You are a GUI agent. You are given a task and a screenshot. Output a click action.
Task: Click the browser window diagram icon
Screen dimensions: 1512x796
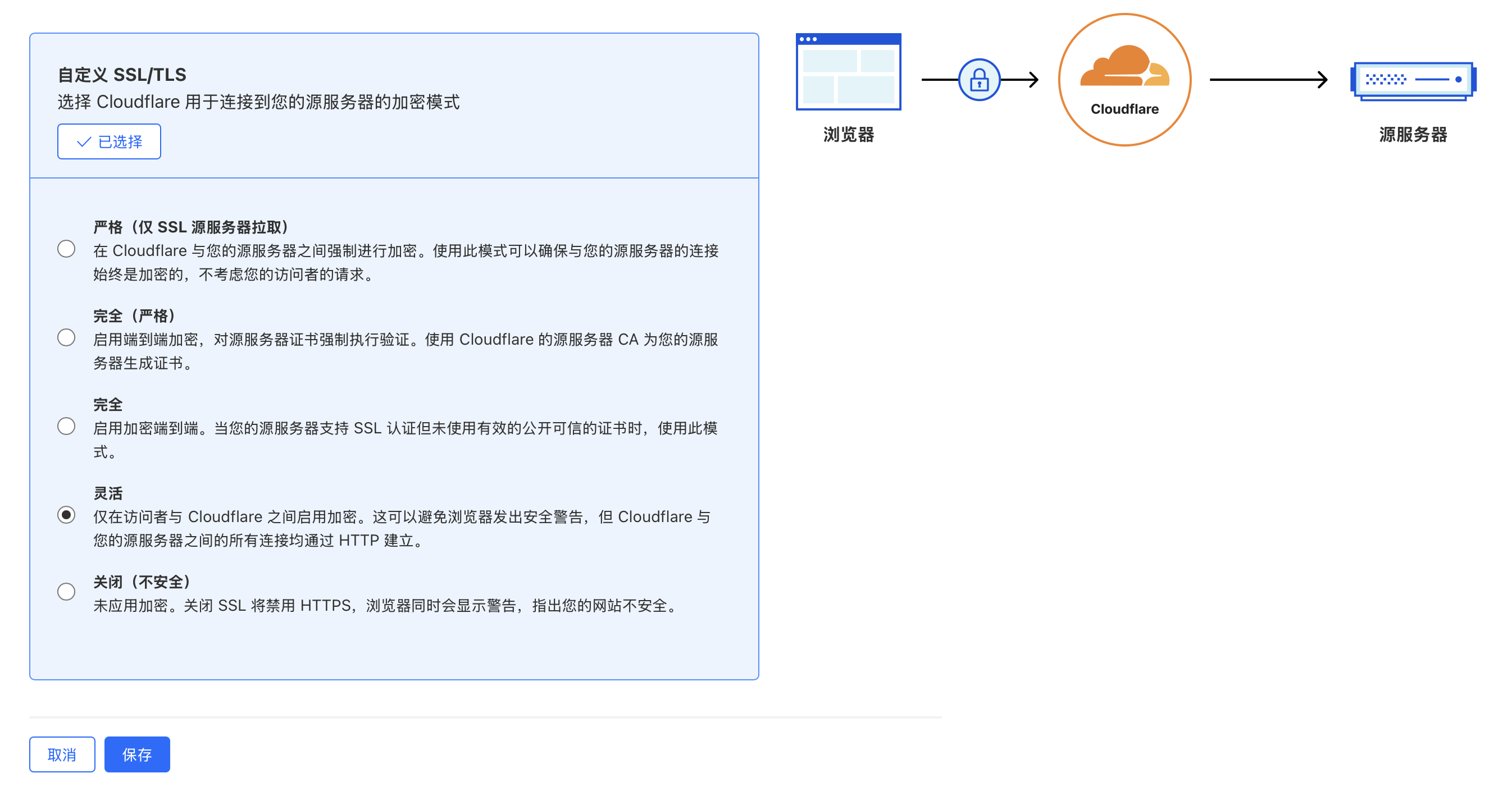pyautogui.click(x=848, y=71)
